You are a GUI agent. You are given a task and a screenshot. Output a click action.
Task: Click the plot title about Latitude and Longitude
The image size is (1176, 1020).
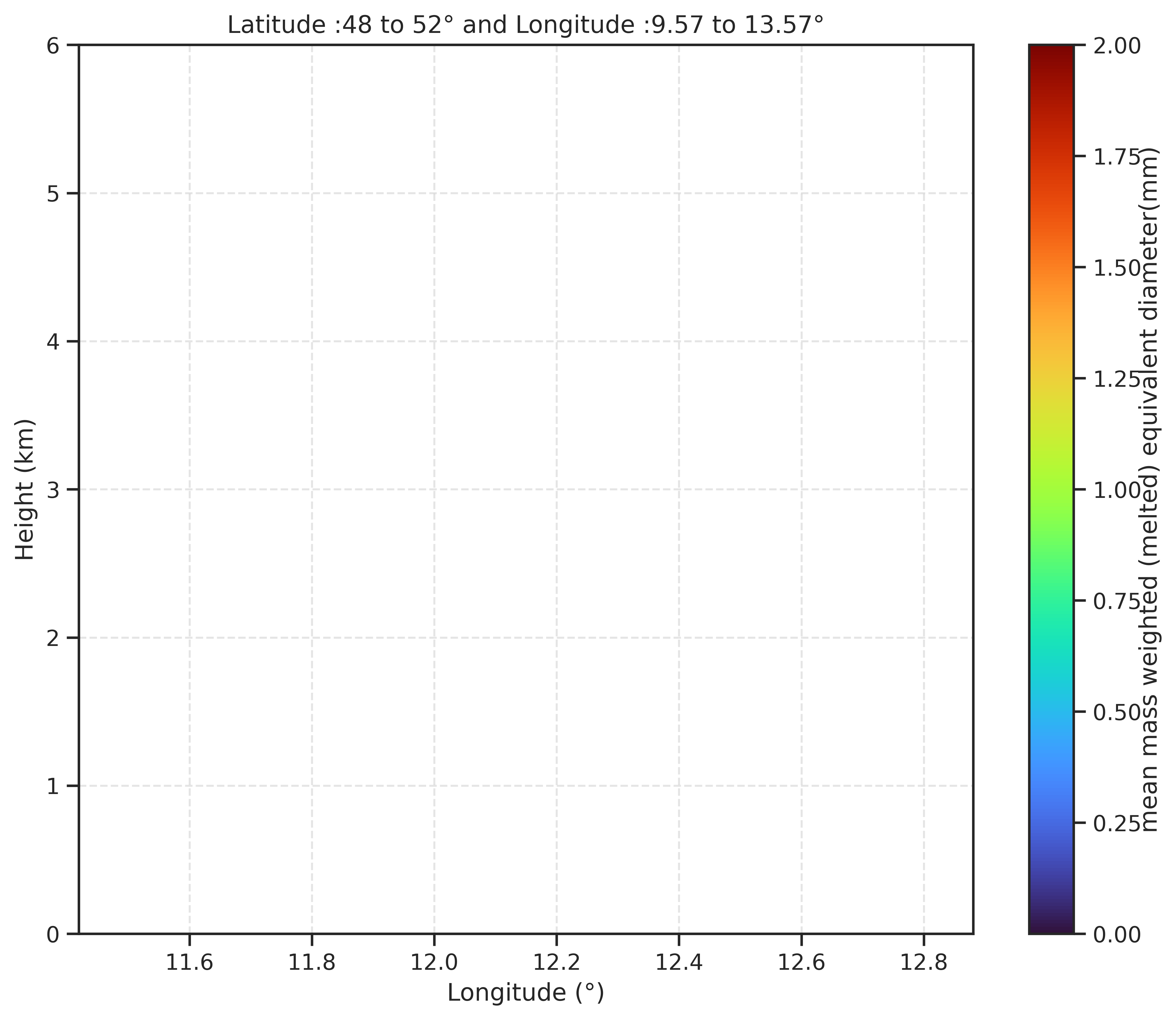click(x=526, y=25)
